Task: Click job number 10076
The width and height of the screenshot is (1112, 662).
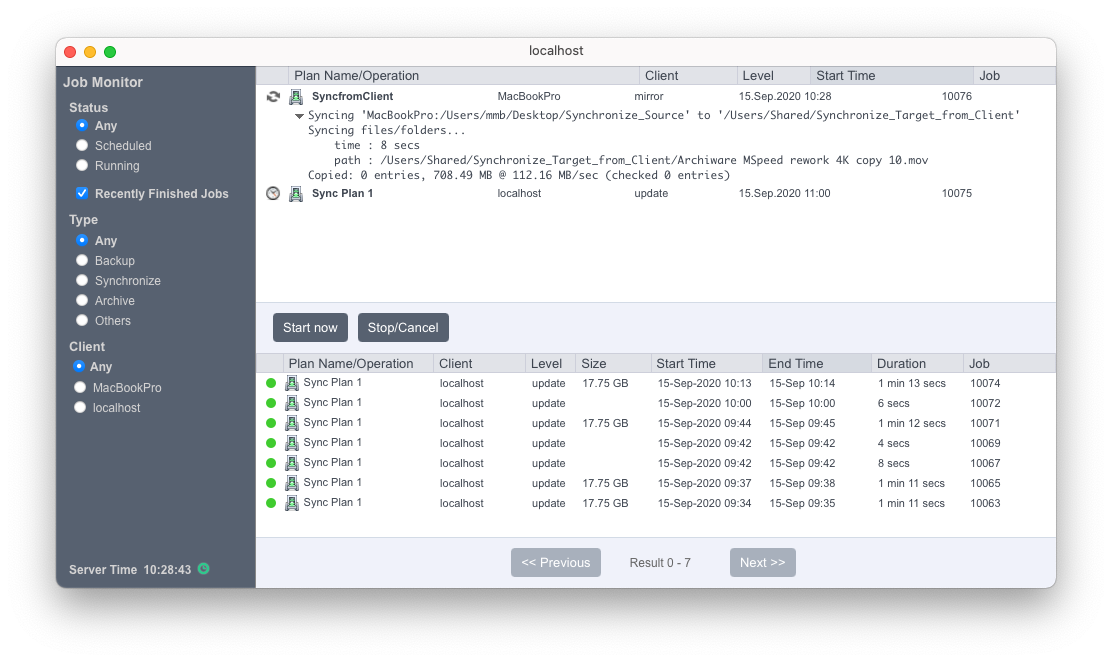Action: [x=957, y=96]
